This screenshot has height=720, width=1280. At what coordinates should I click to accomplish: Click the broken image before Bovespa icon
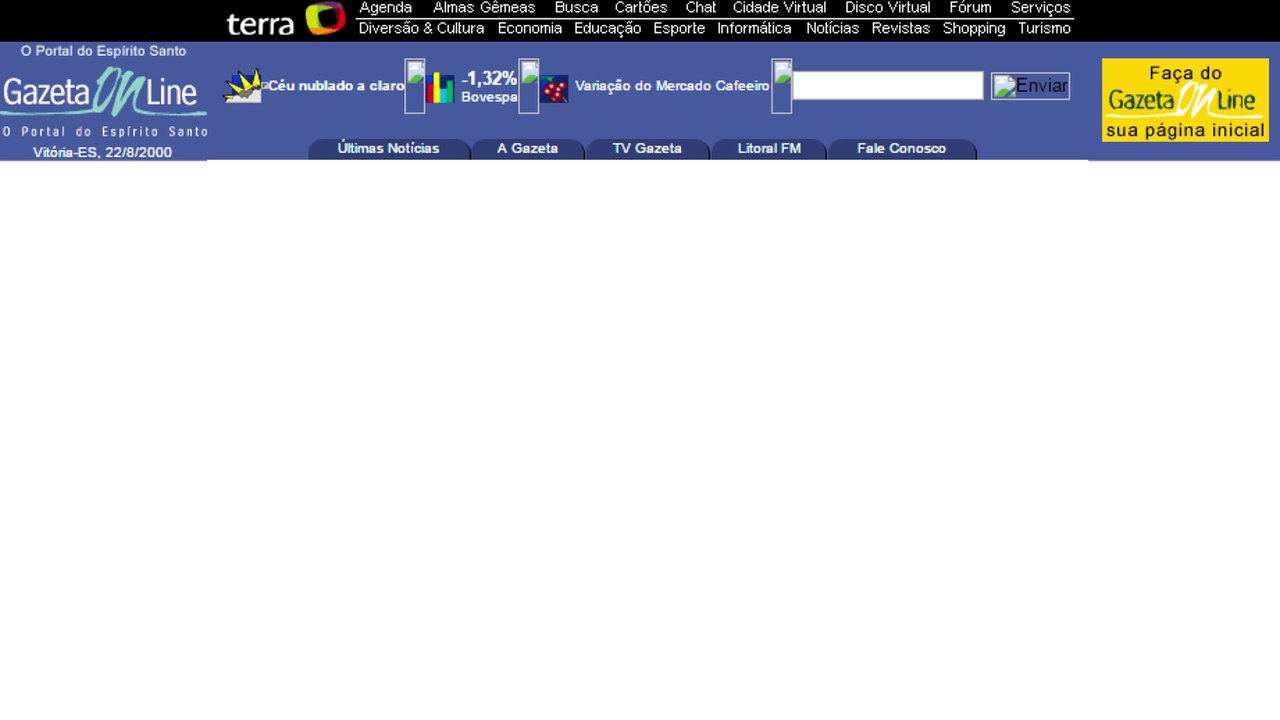415,86
